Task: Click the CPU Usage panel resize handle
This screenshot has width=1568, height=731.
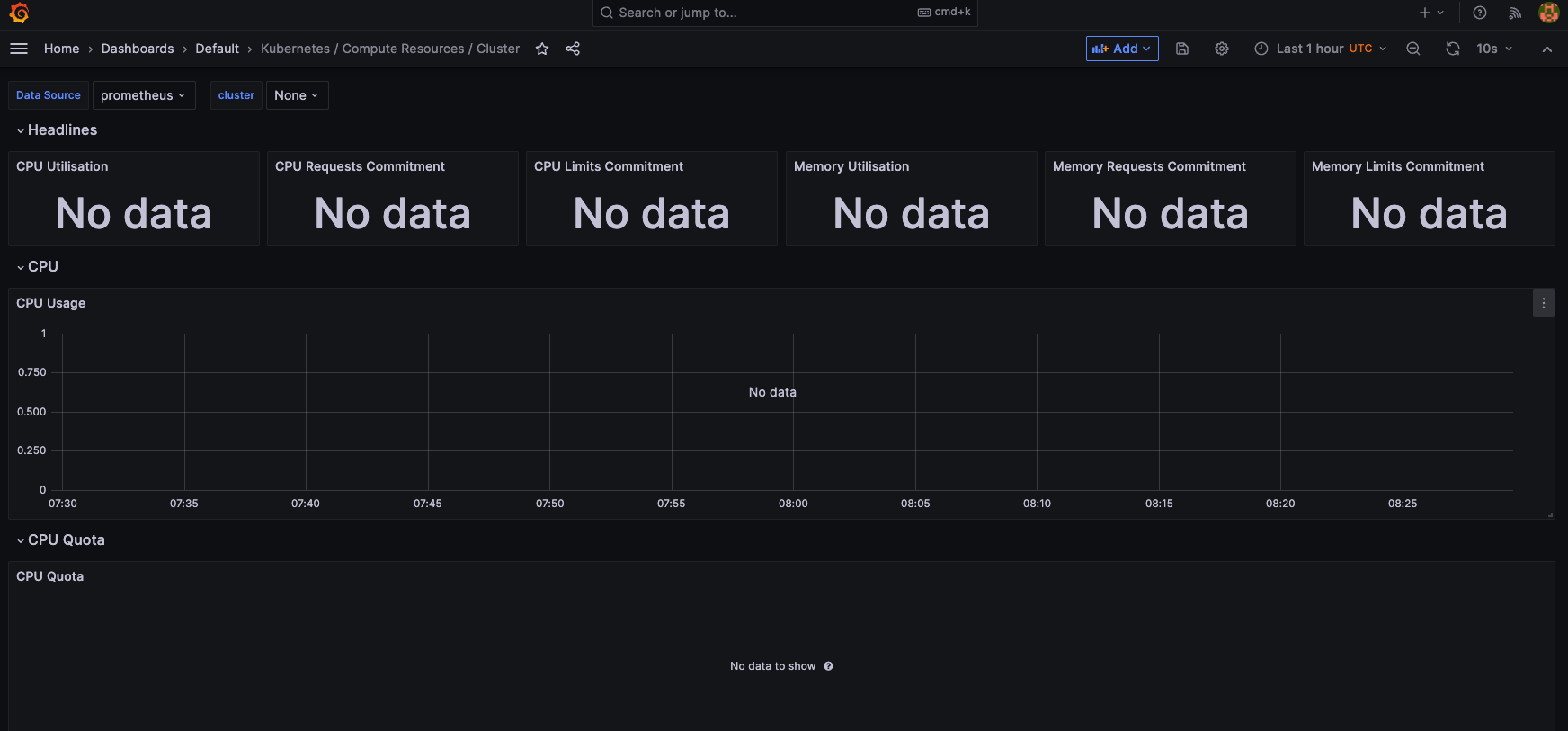Action: 1550,514
